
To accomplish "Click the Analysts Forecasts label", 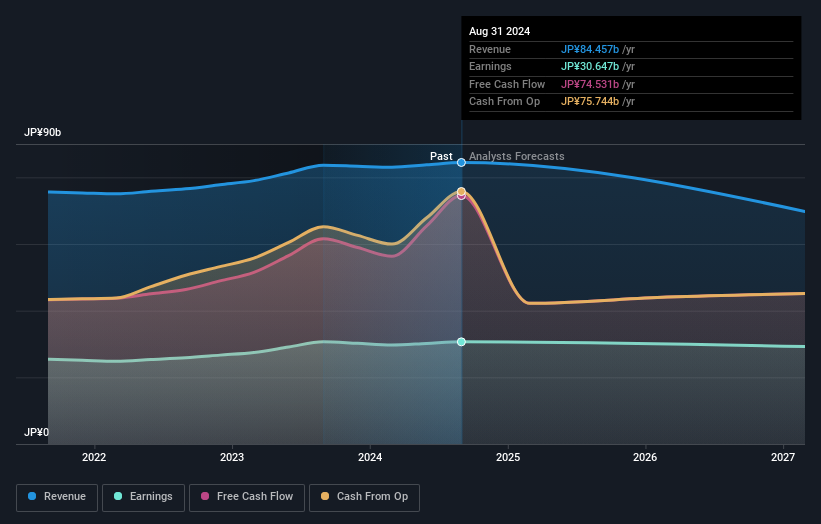I will [517, 156].
